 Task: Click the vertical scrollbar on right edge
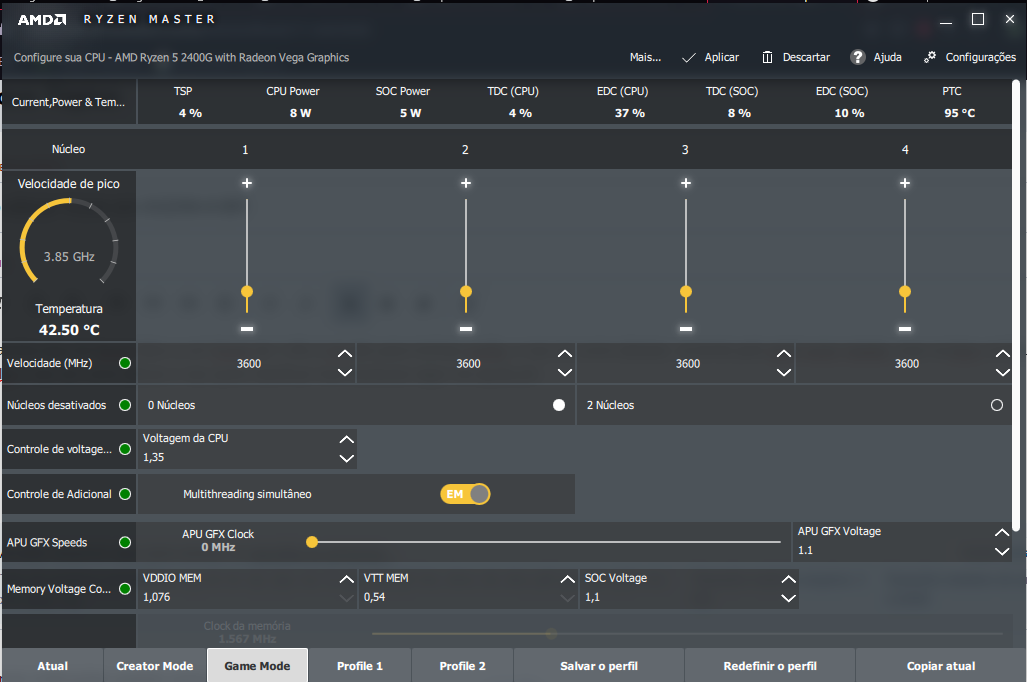1016,305
